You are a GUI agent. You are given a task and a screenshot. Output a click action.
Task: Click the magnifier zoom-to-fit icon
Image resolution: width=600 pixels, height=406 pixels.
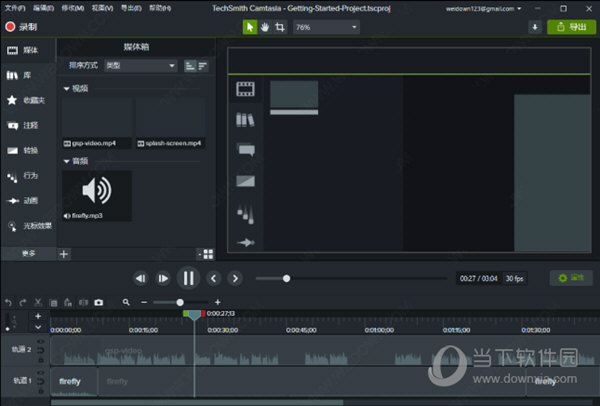tap(126, 302)
